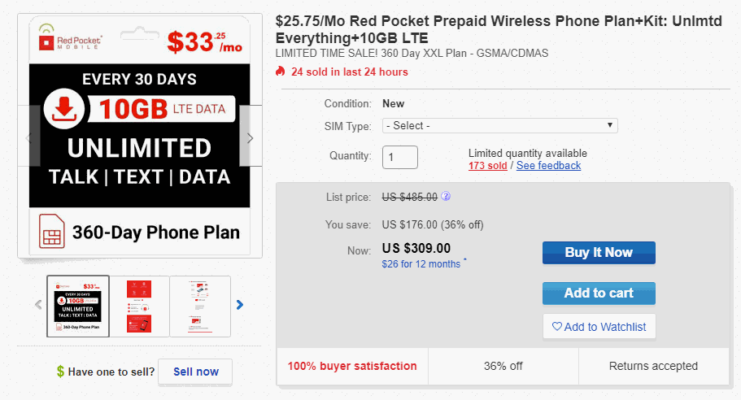Click the Sell now button
This screenshot has height=400, width=741.
coord(195,372)
